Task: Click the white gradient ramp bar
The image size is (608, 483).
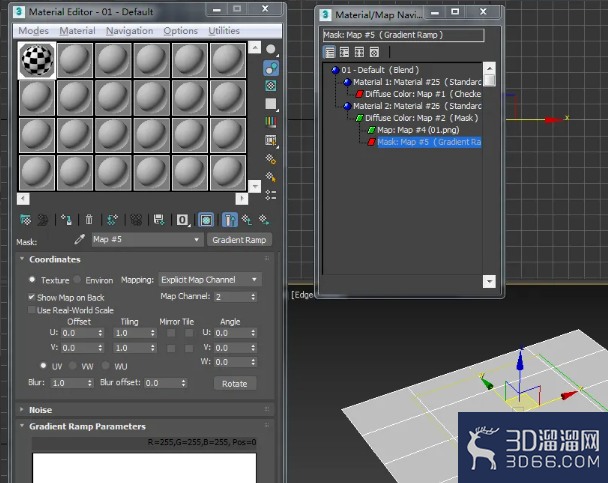Action: click(x=144, y=468)
